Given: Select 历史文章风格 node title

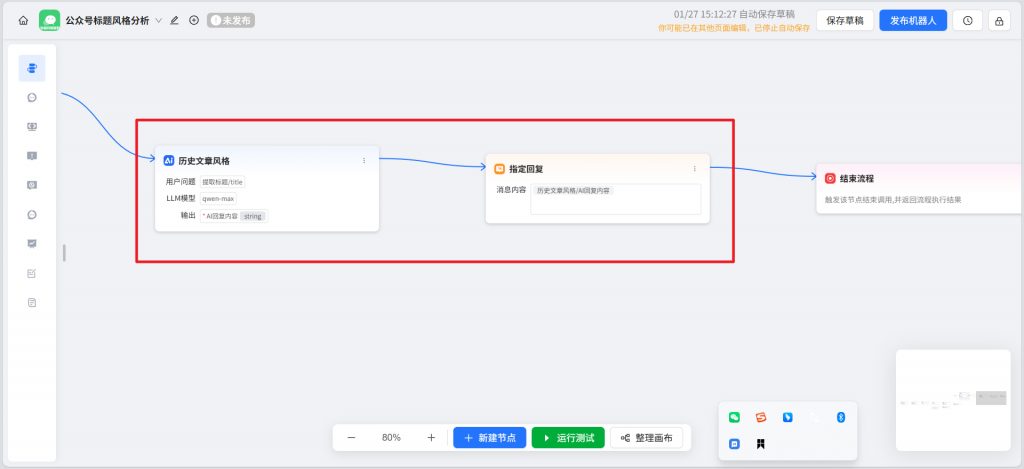Looking at the screenshot, I should point(204,161).
